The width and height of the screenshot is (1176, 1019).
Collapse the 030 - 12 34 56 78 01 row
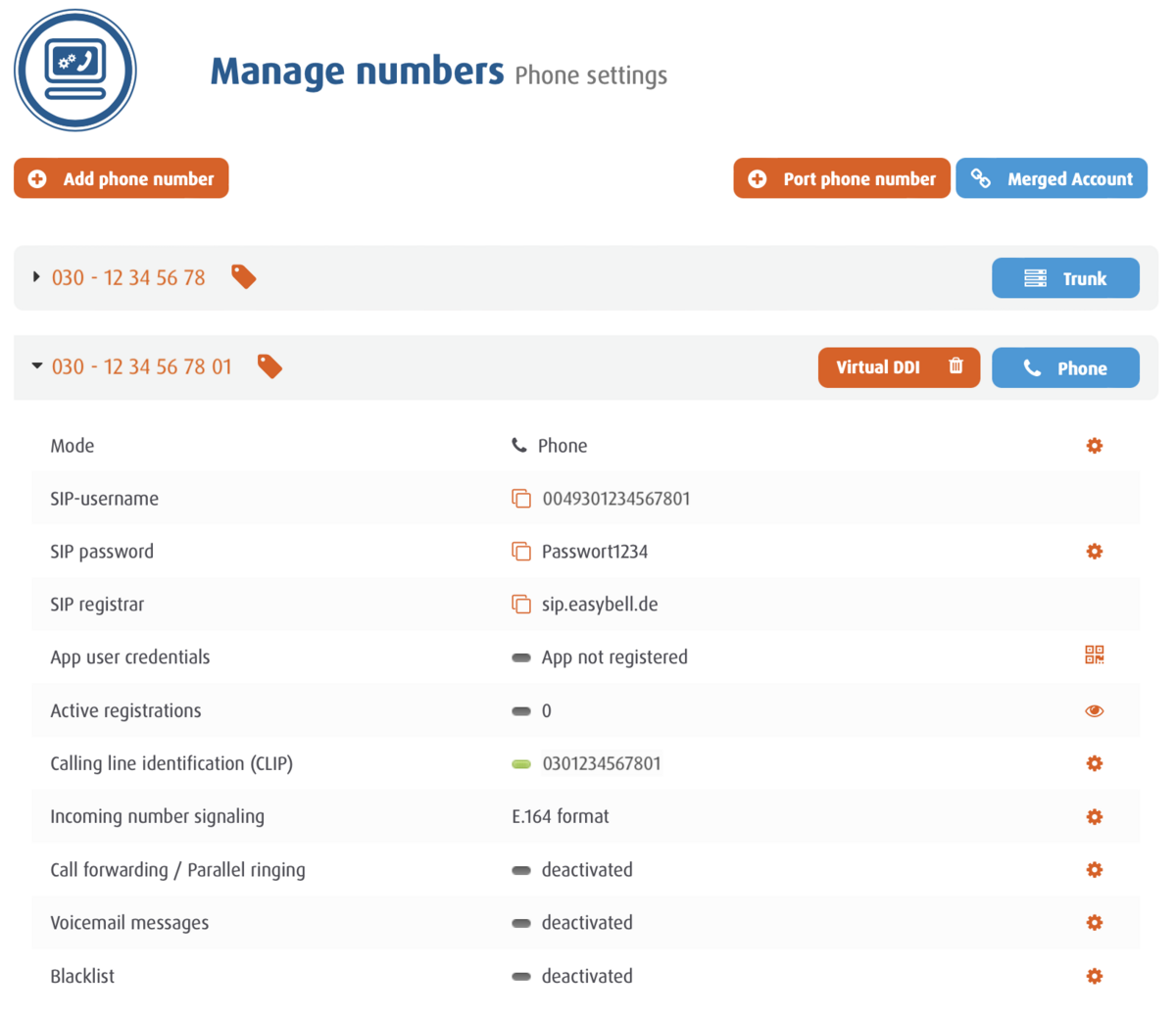(36, 366)
